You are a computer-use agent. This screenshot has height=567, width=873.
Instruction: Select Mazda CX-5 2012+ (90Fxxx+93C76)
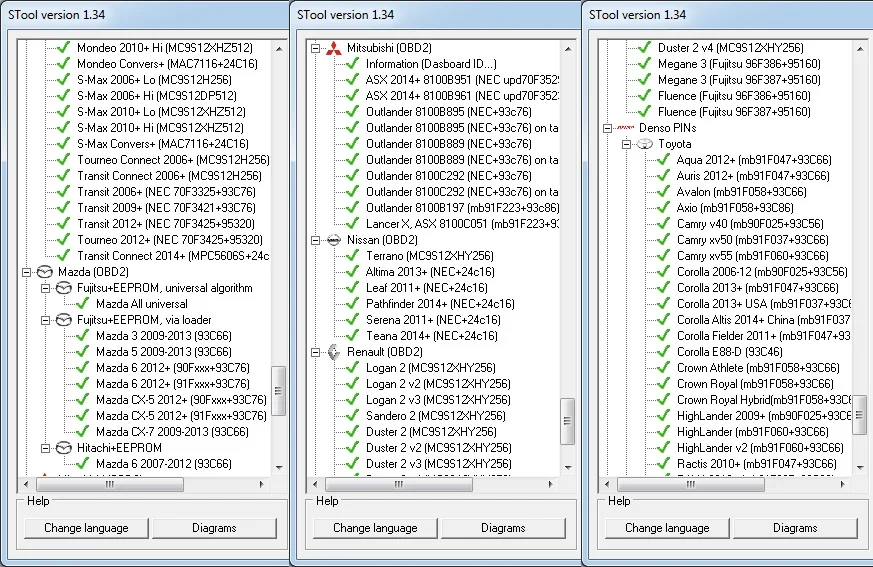pyautogui.click(x=181, y=400)
